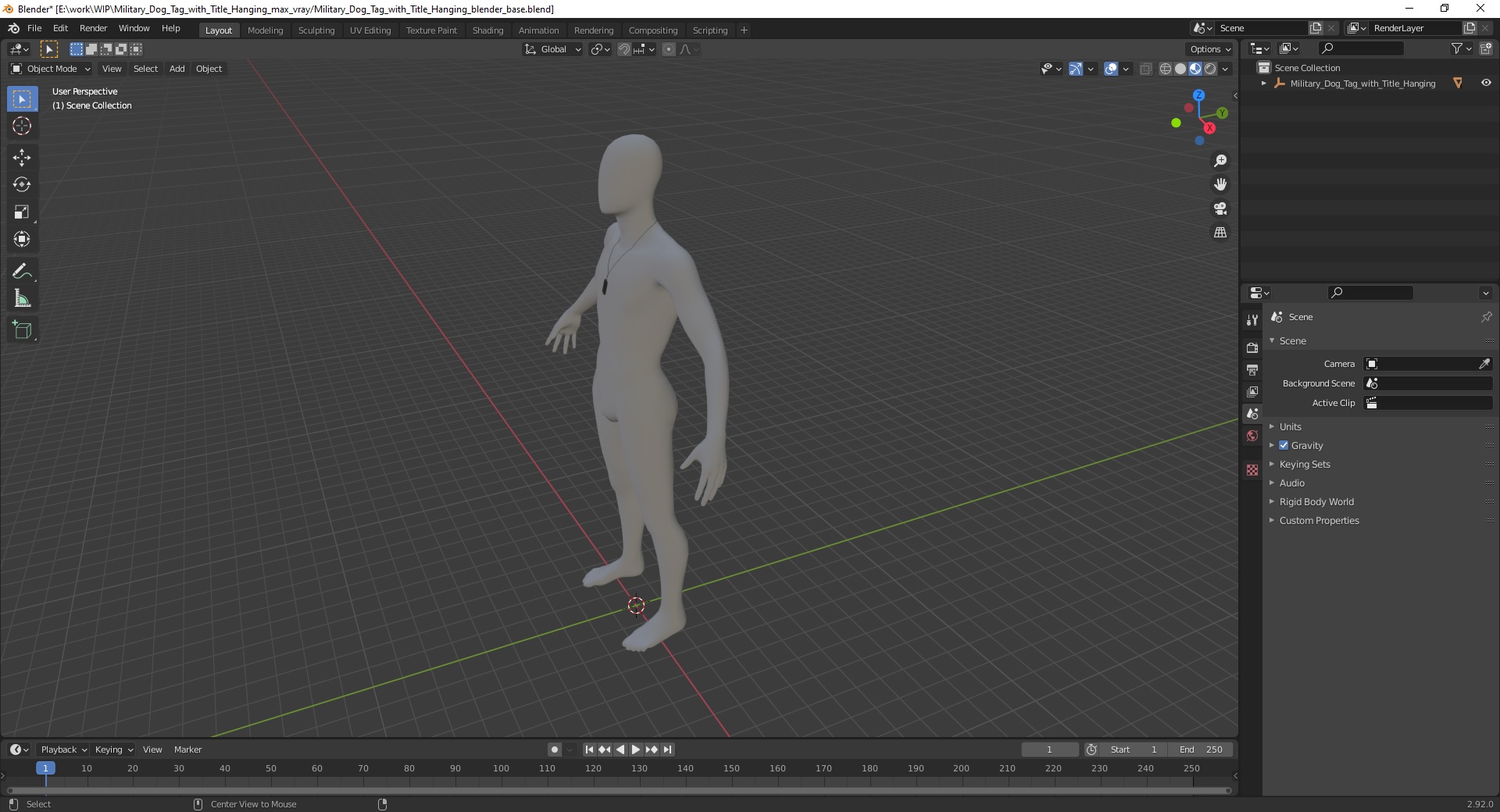The height and width of the screenshot is (812, 1500).
Task: Activate the Move tool
Action: coord(22,158)
